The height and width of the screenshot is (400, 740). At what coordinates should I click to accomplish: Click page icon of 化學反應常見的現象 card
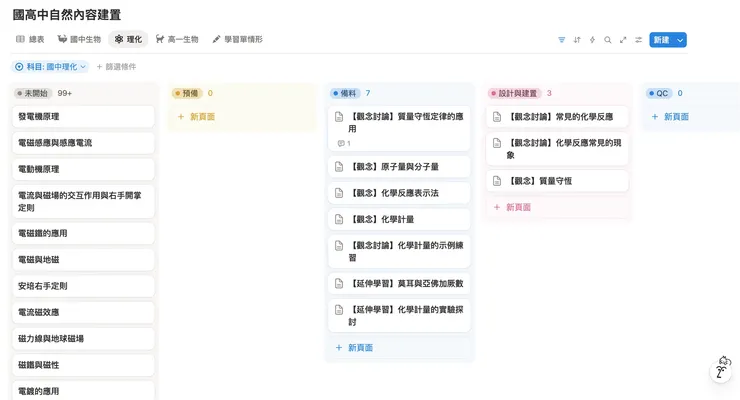[x=497, y=143]
